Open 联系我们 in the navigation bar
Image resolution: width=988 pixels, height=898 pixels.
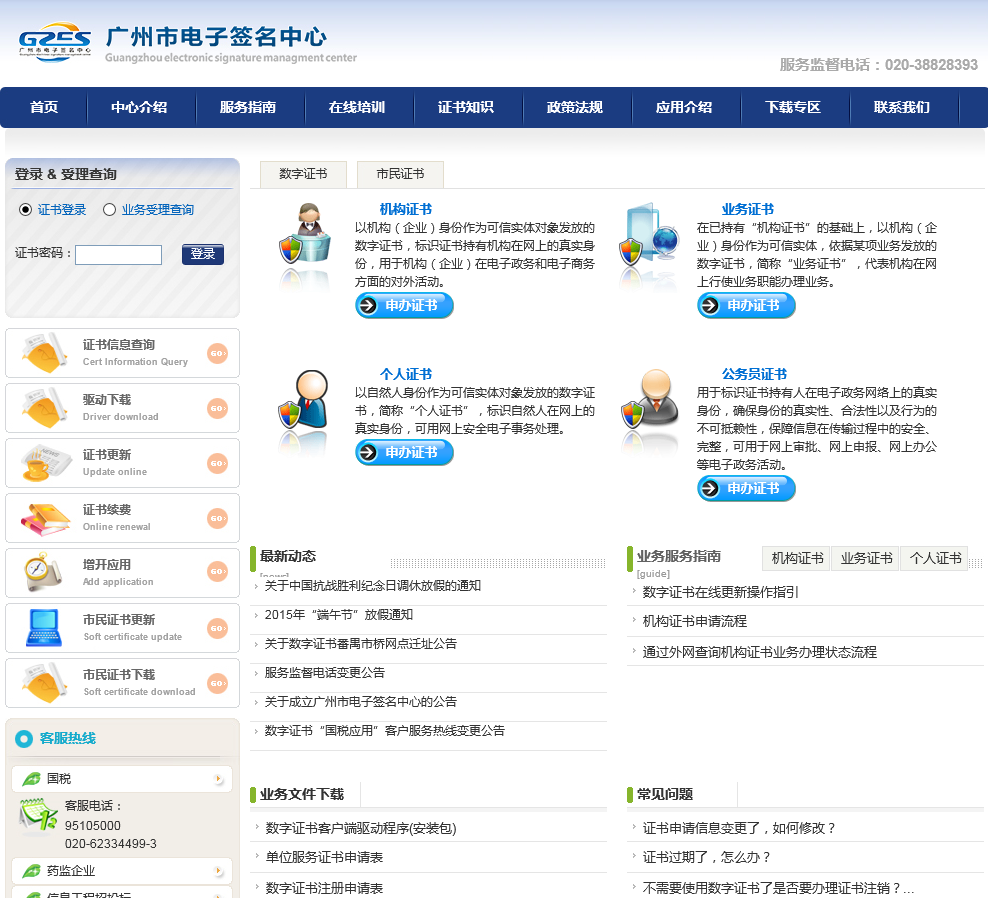click(902, 107)
